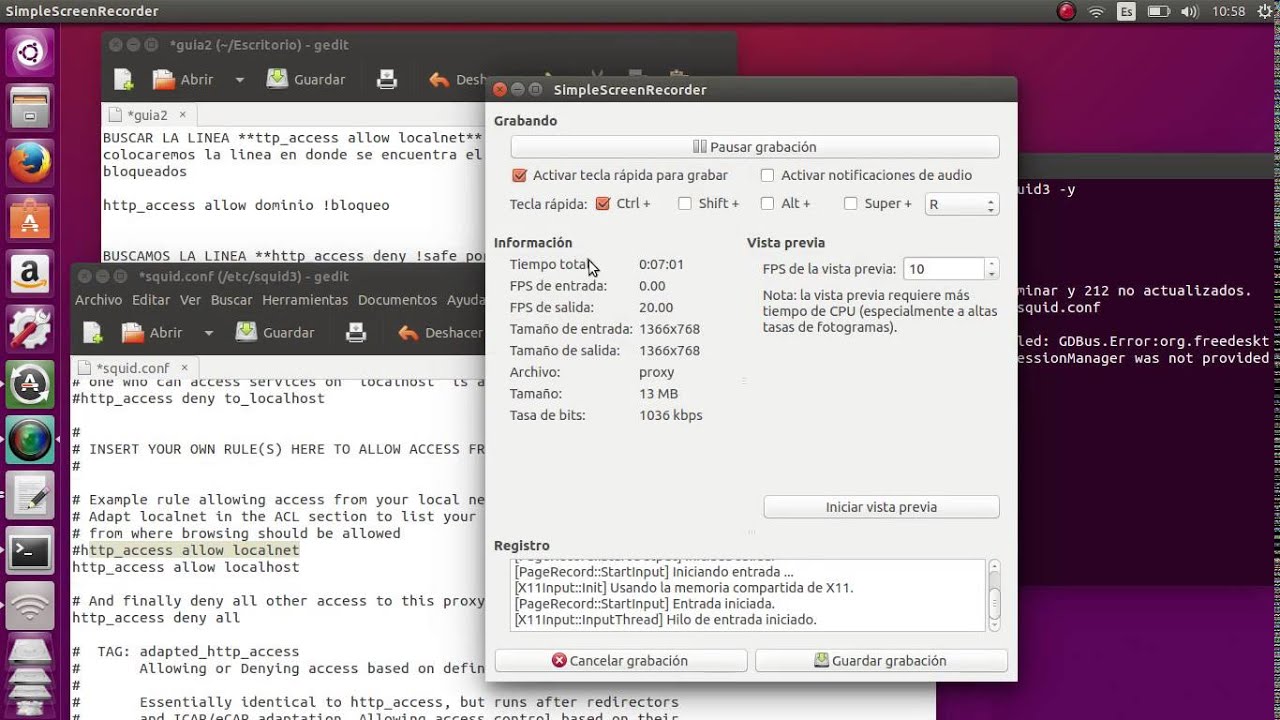Open the battery indicator menu
The image size is (1280, 720).
pos(1158,12)
